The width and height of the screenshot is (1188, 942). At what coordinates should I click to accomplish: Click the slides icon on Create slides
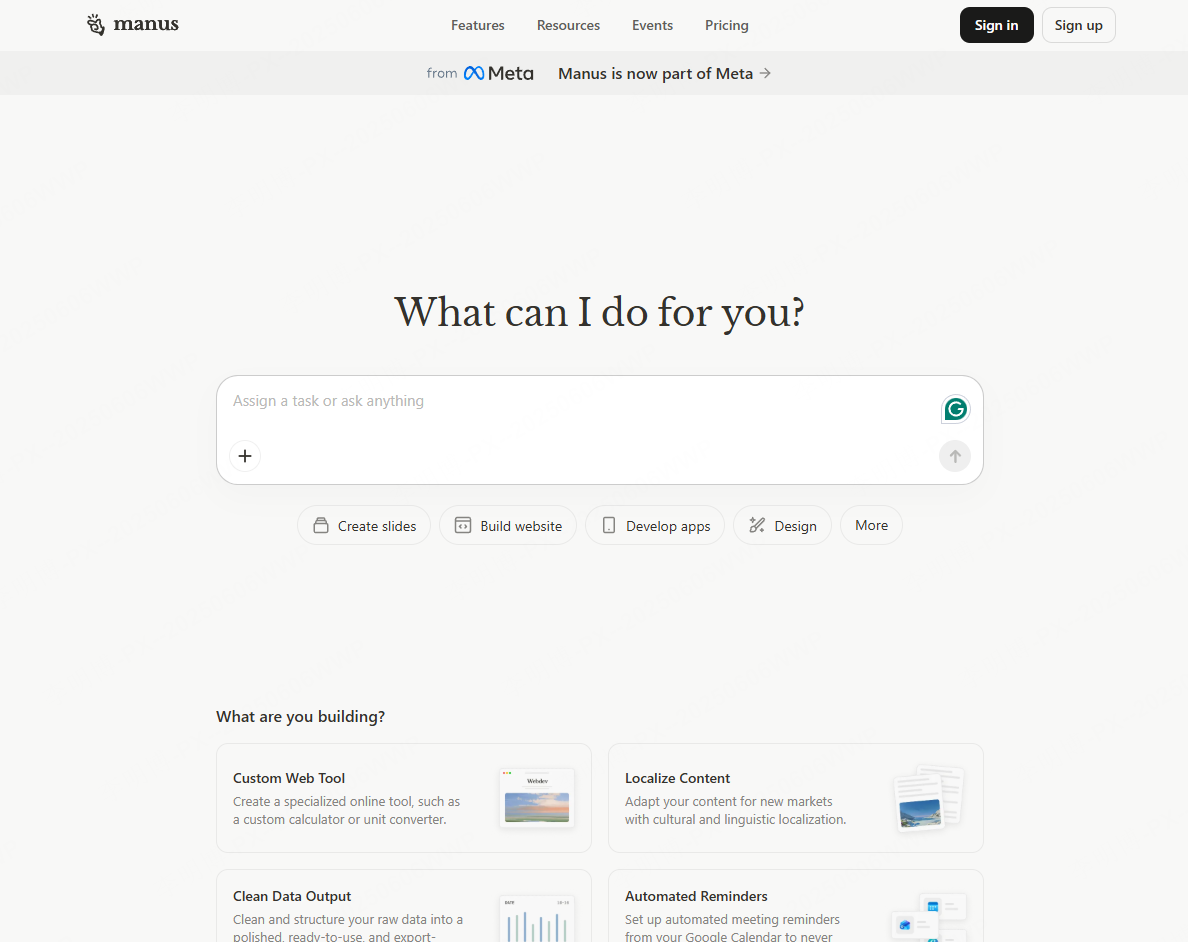[x=321, y=526]
